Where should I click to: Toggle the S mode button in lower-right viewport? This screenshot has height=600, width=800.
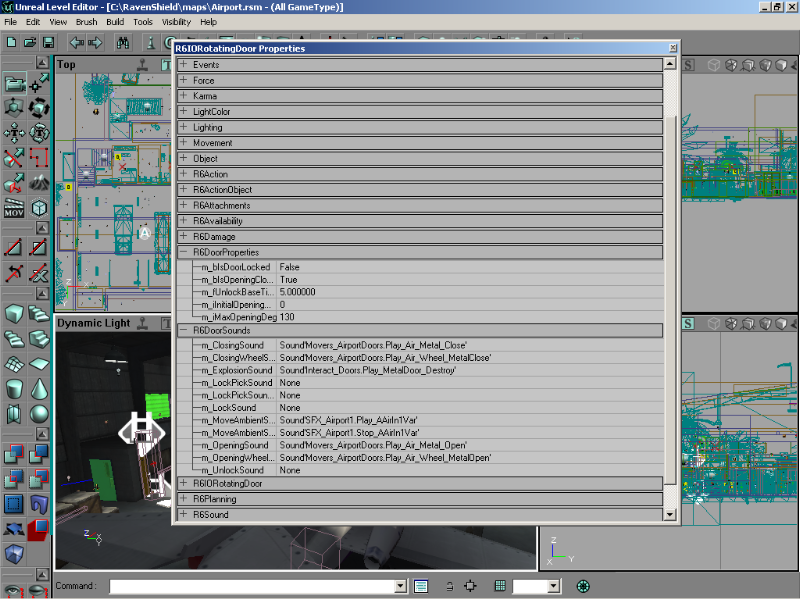click(x=689, y=323)
